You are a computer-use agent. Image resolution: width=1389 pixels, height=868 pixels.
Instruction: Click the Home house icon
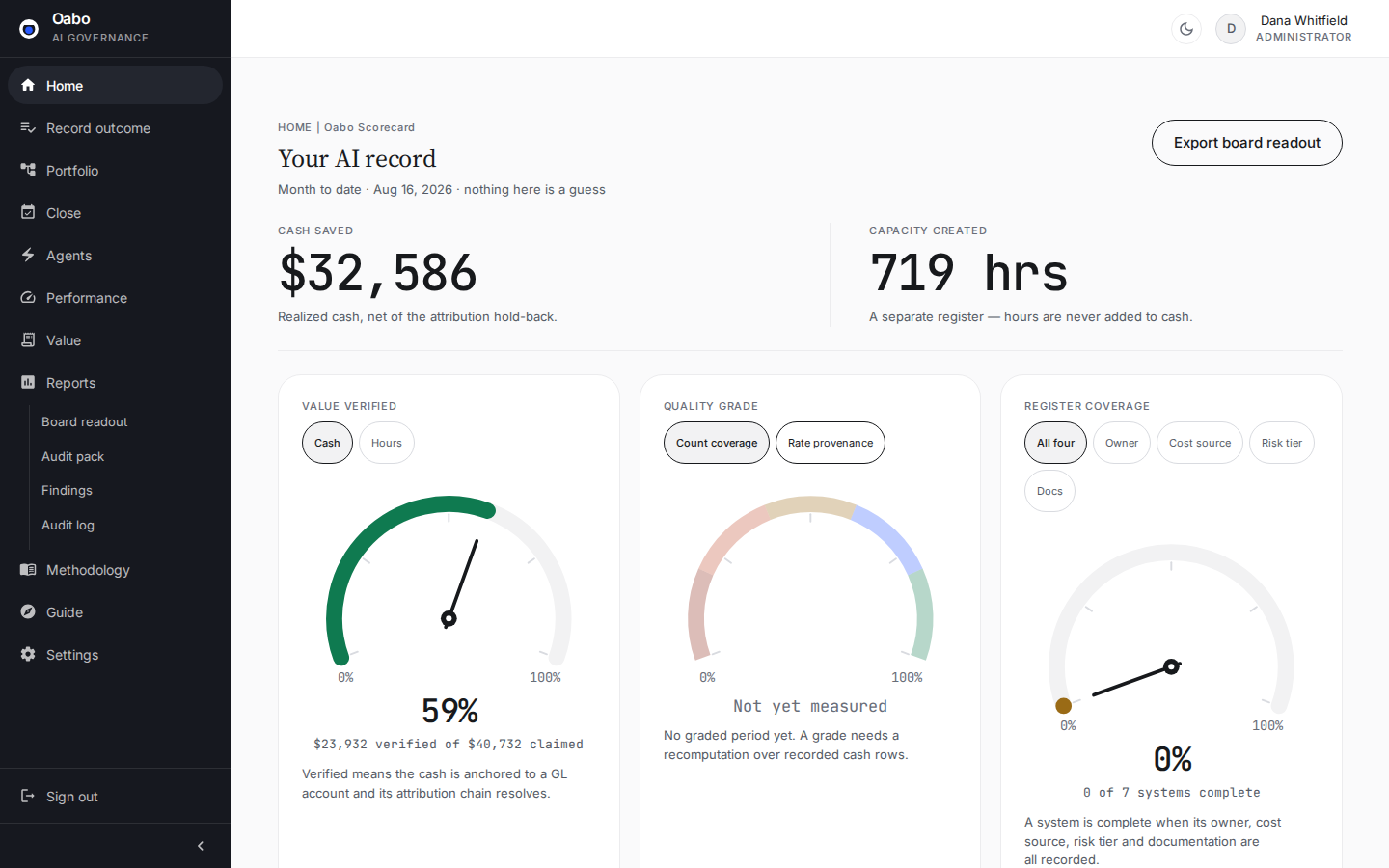(x=28, y=85)
